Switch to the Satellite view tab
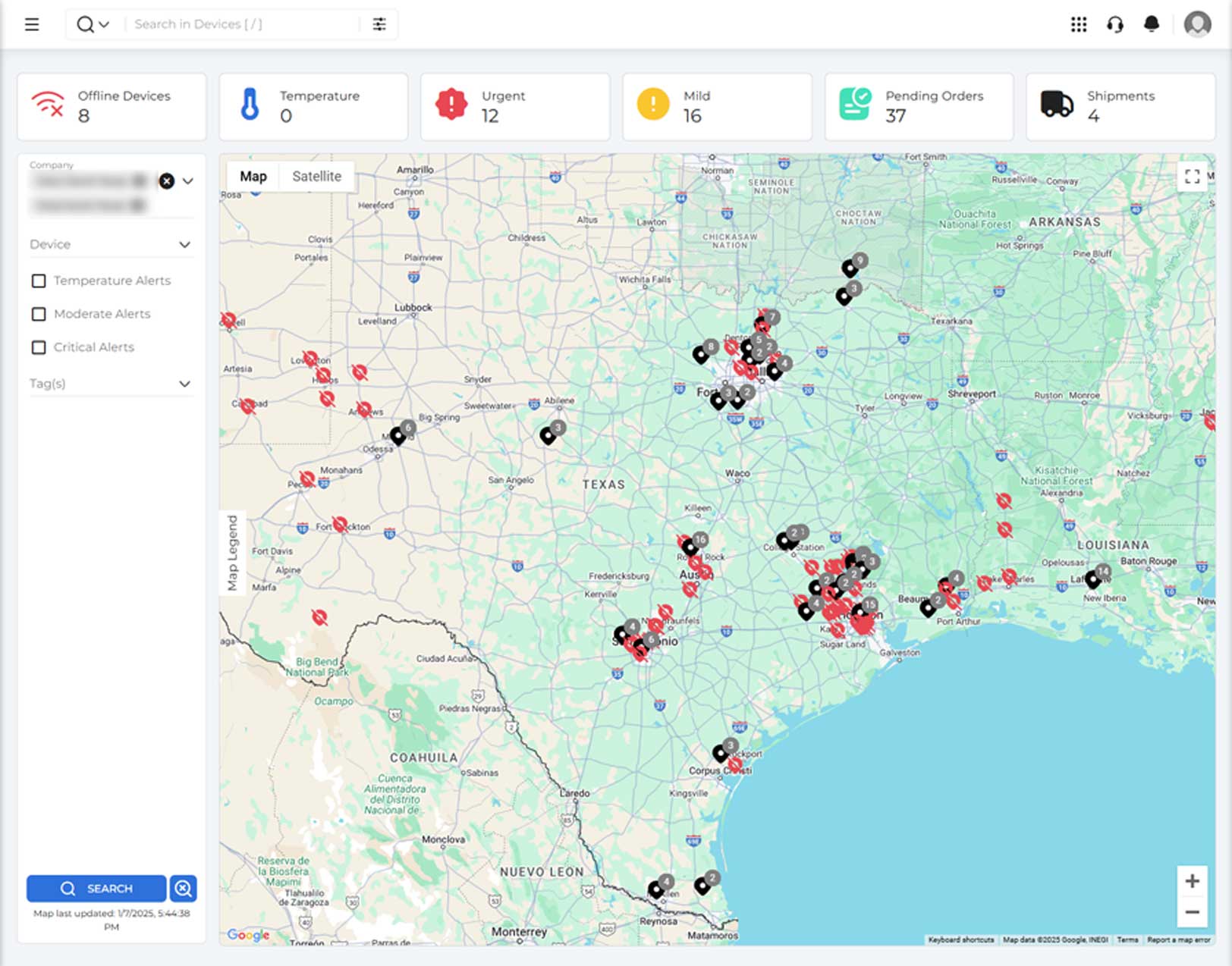The width and height of the screenshot is (1232, 966). [316, 176]
